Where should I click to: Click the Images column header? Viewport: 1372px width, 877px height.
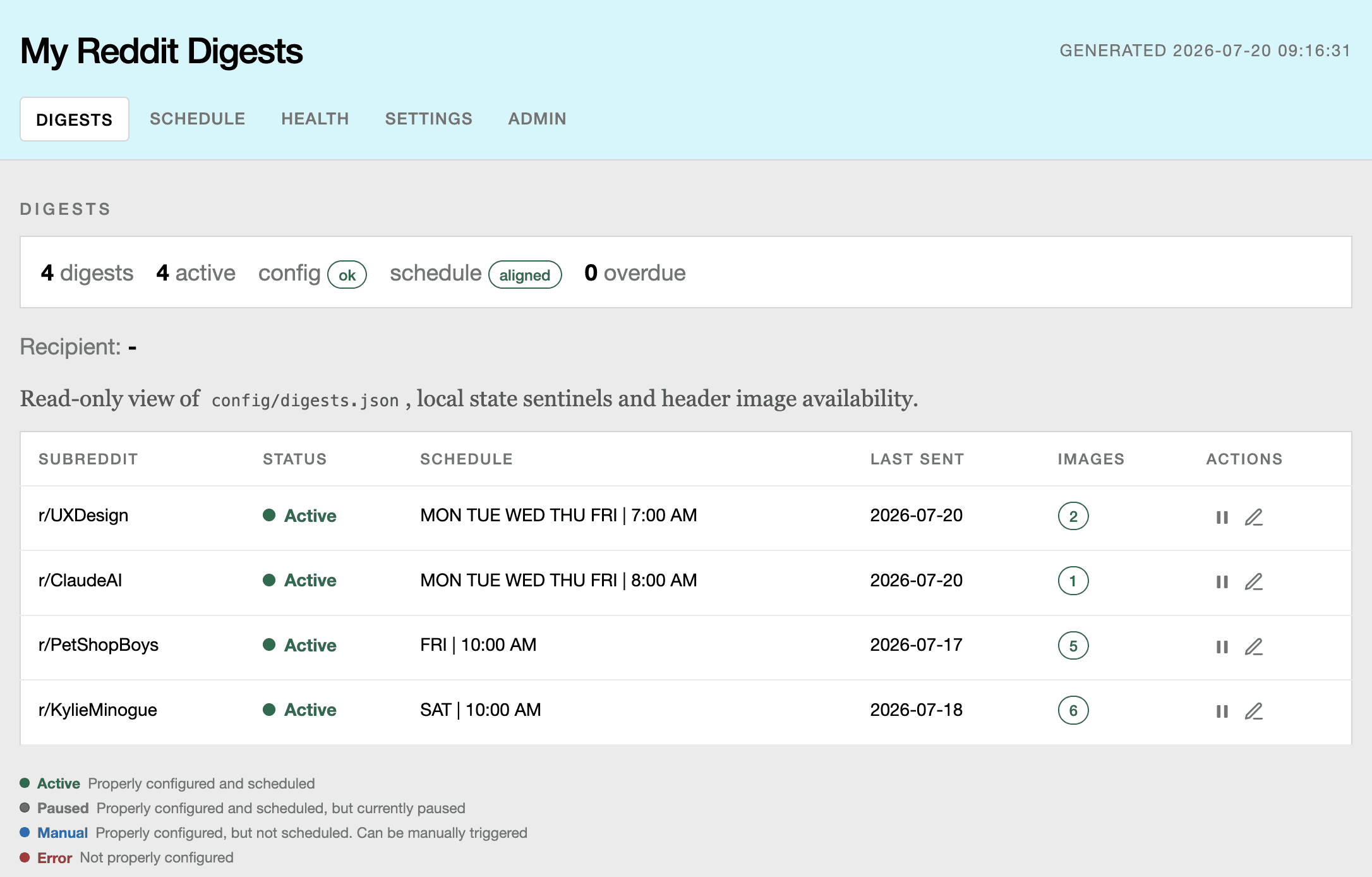coord(1092,459)
